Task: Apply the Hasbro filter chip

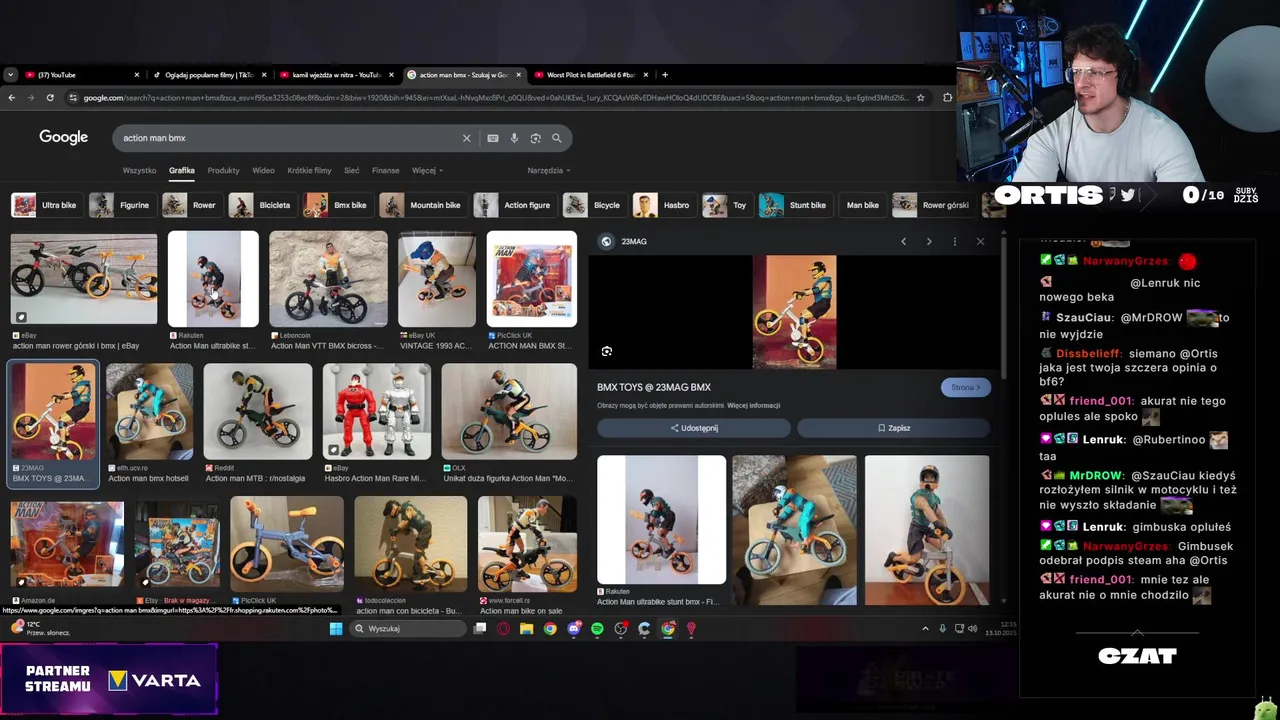Action: [x=663, y=205]
